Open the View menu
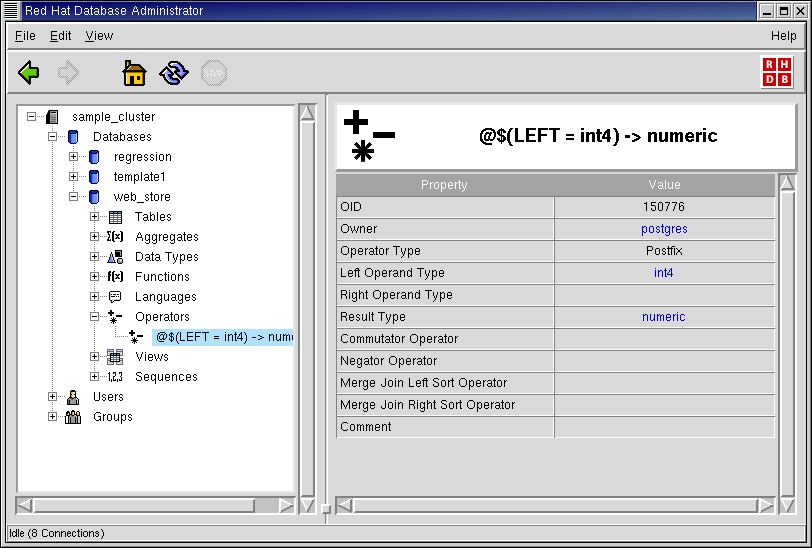The image size is (812, 548). [99, 36]
